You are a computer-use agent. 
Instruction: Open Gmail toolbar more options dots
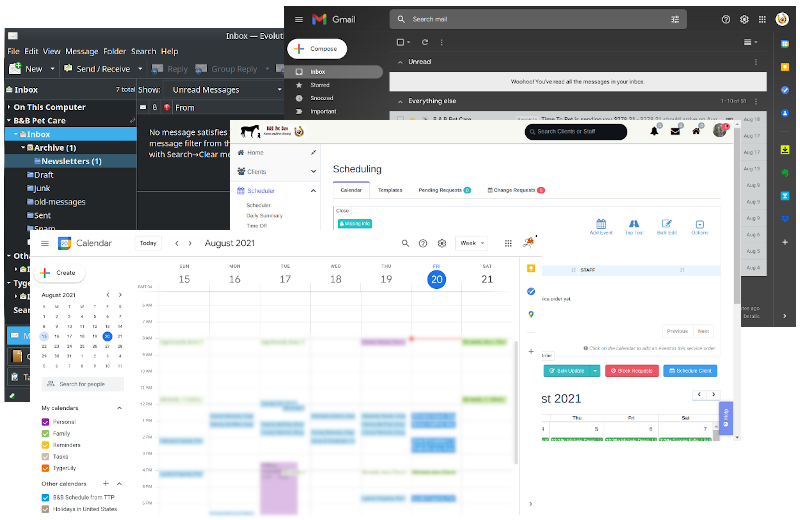click(x=441, y=42)
